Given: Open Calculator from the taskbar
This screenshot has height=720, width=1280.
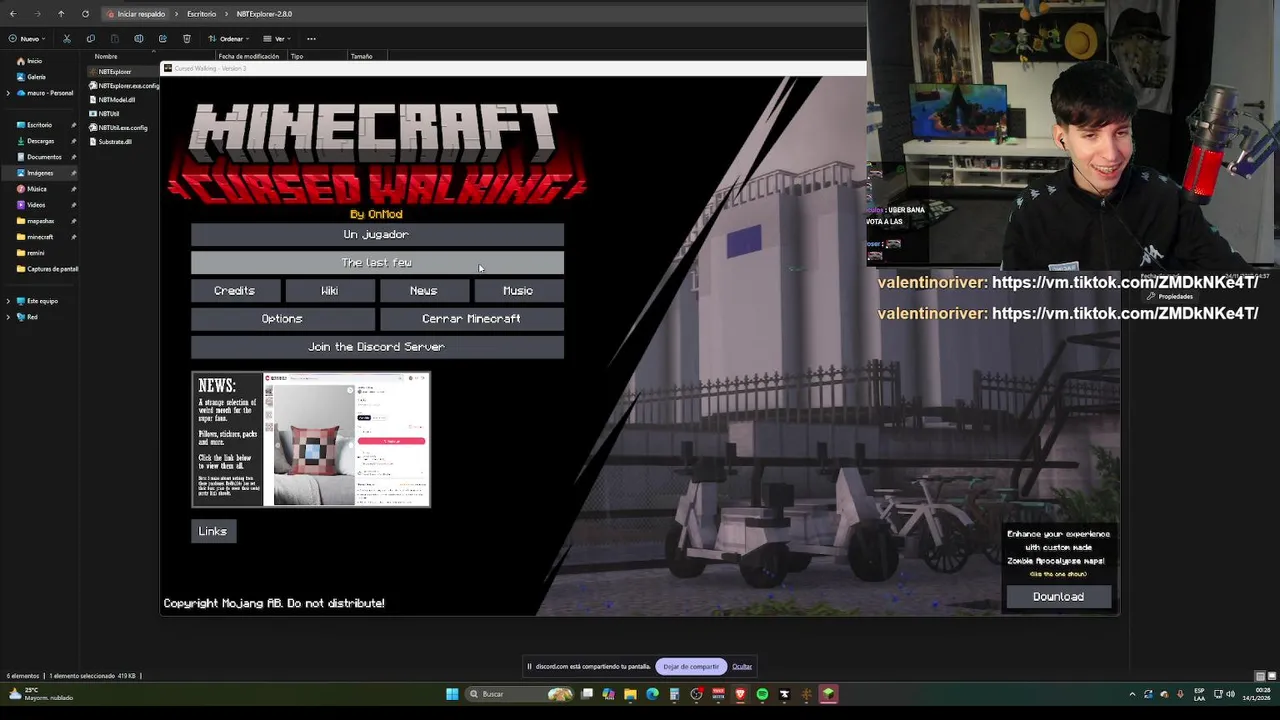Looking at the screenshot, I should (674, 694).
